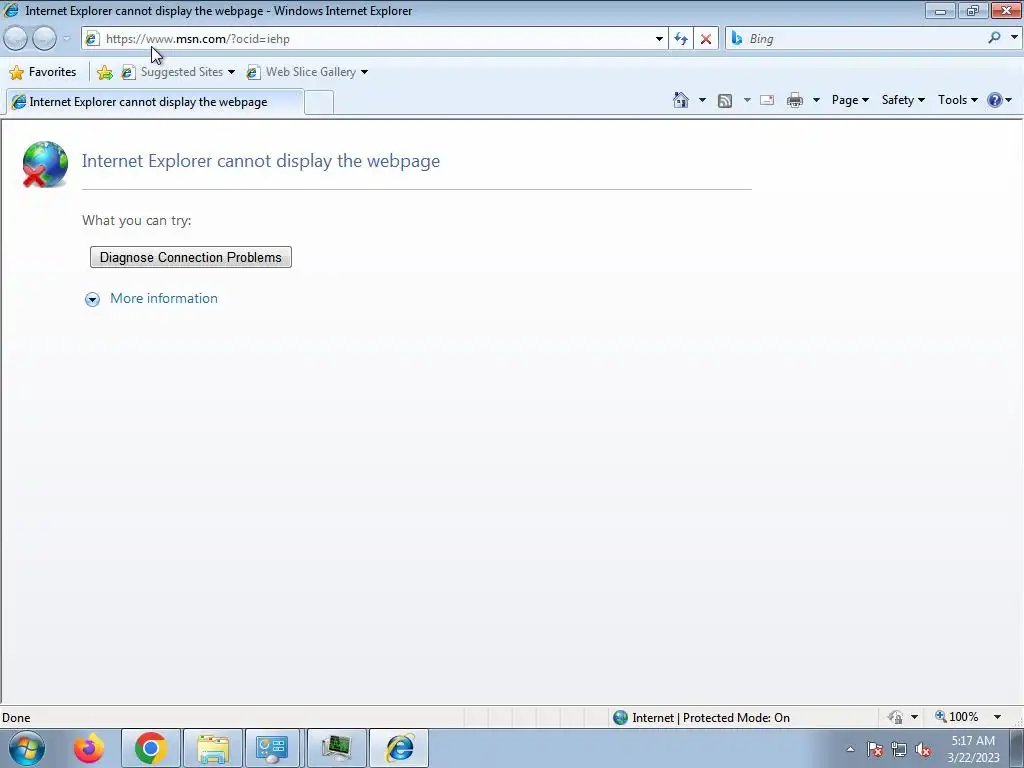Click the muted volume tray icon
This screenshot has width=1024, height=768.
pyautogui.click(x=923, y=749)
